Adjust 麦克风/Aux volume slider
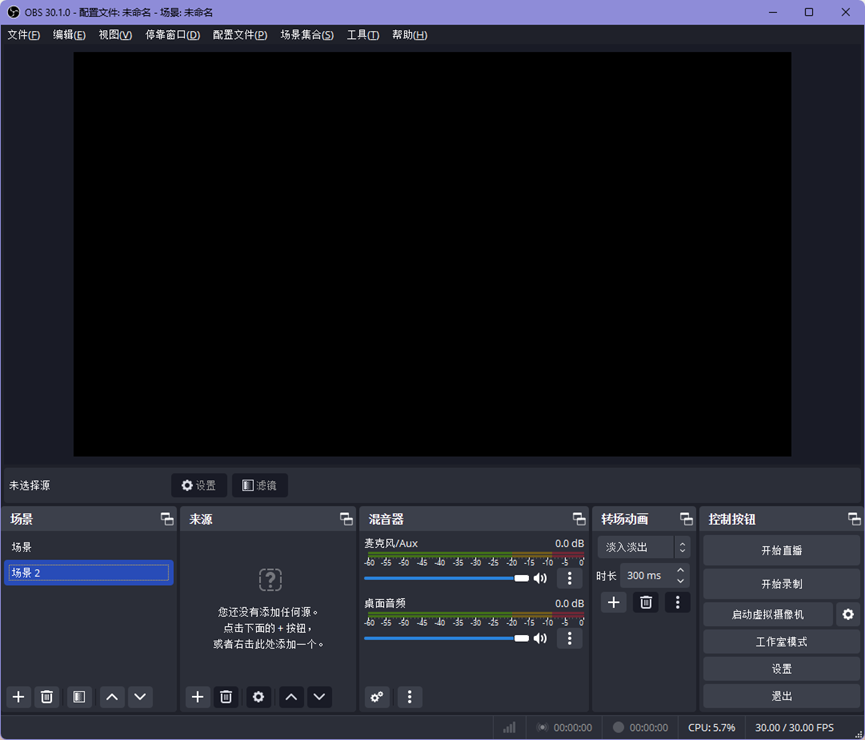The width and height of the screenshot is (865, 740). click(446, 578)
